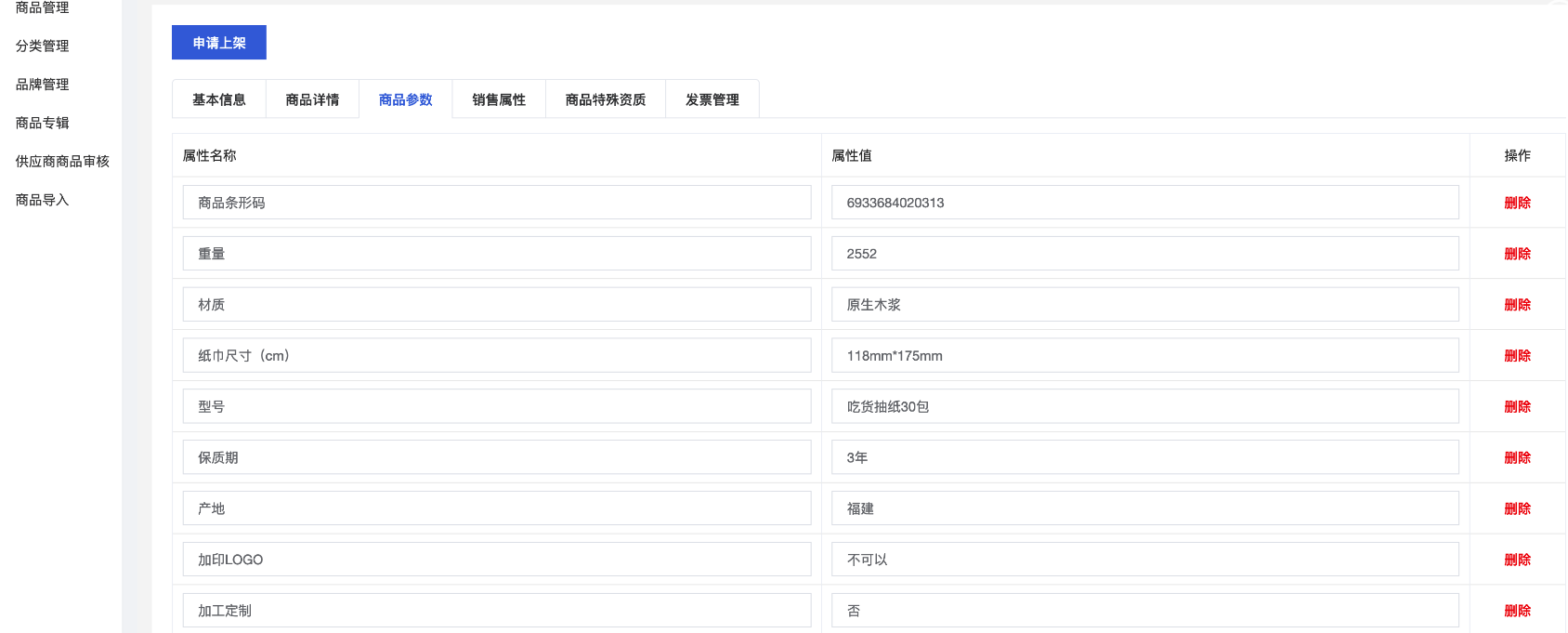Open 分类管理 in the sidebar
The height and width of the screenshot is (633, 1568).
point(43,46)
